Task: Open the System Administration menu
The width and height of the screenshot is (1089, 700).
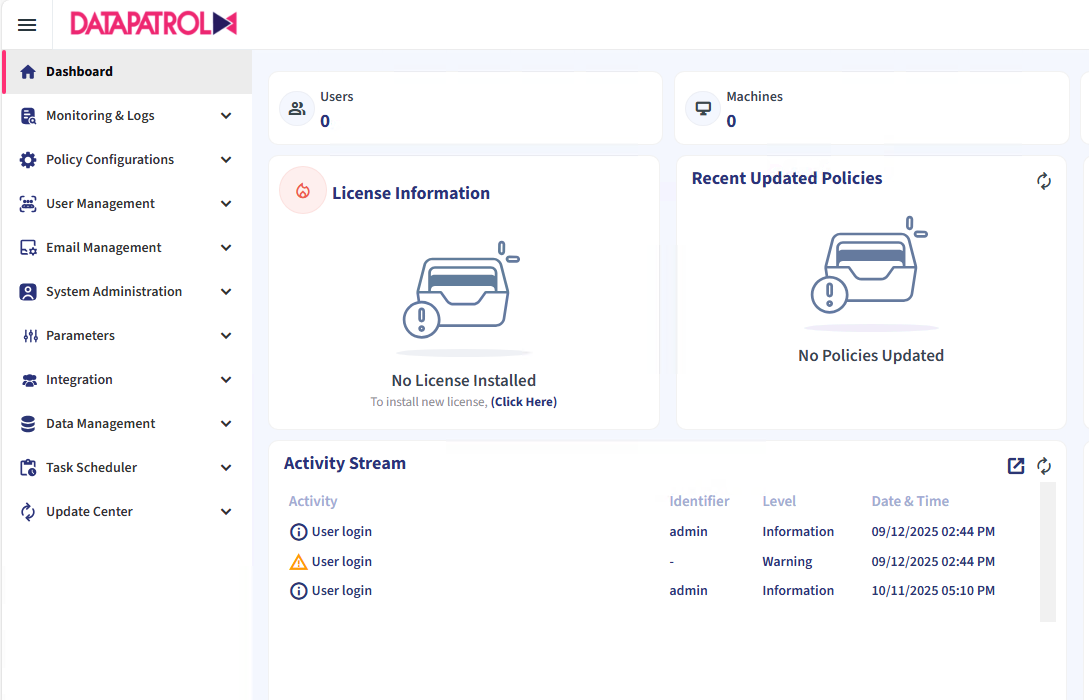Action: [x=114, y=292]
